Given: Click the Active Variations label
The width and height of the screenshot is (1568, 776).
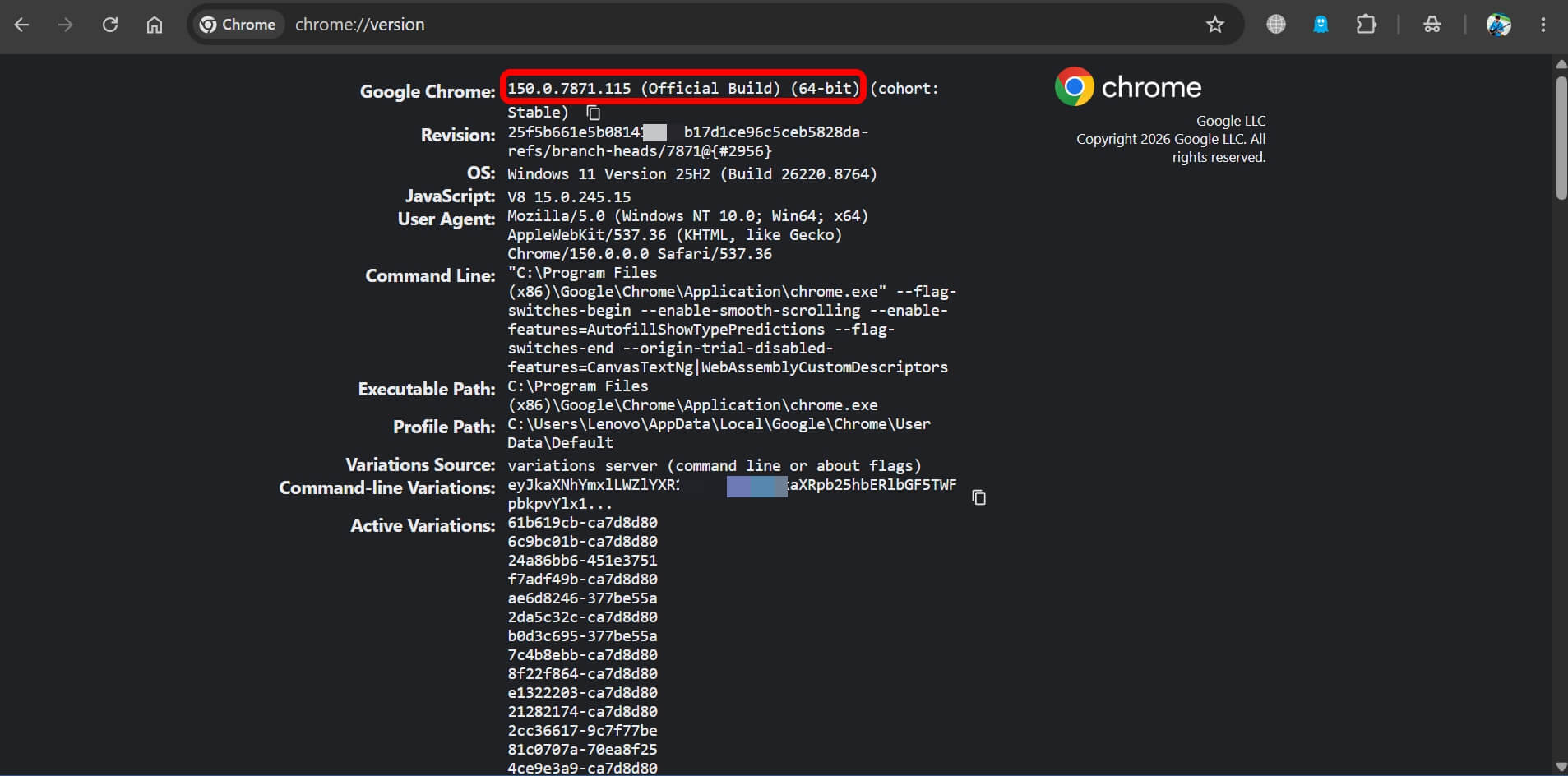Looking at the screenshot, I should (423, 525).
